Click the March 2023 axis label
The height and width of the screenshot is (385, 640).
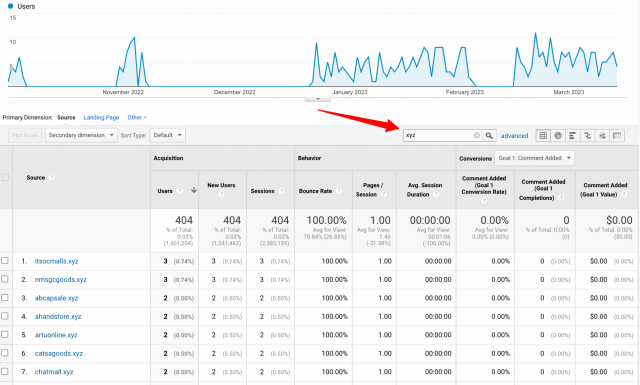pyautogui.click(x=569, y=92)
